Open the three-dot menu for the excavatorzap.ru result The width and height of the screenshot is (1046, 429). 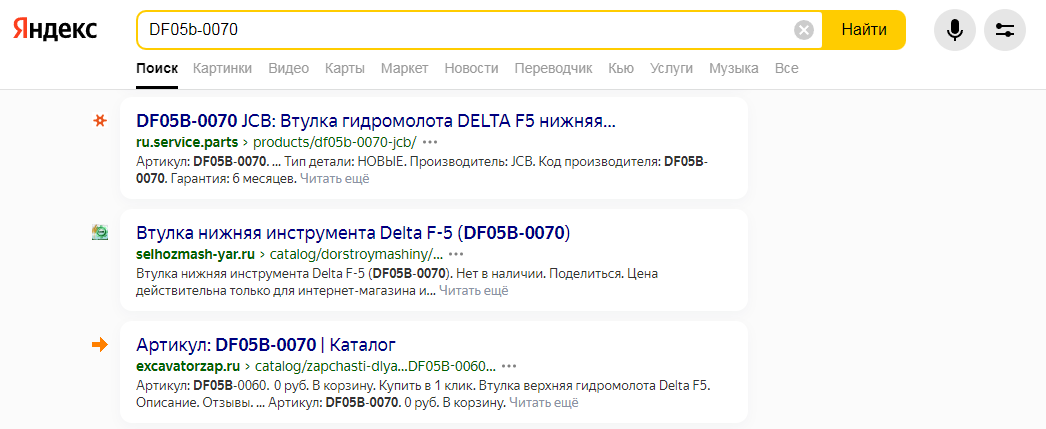(510, 366)
